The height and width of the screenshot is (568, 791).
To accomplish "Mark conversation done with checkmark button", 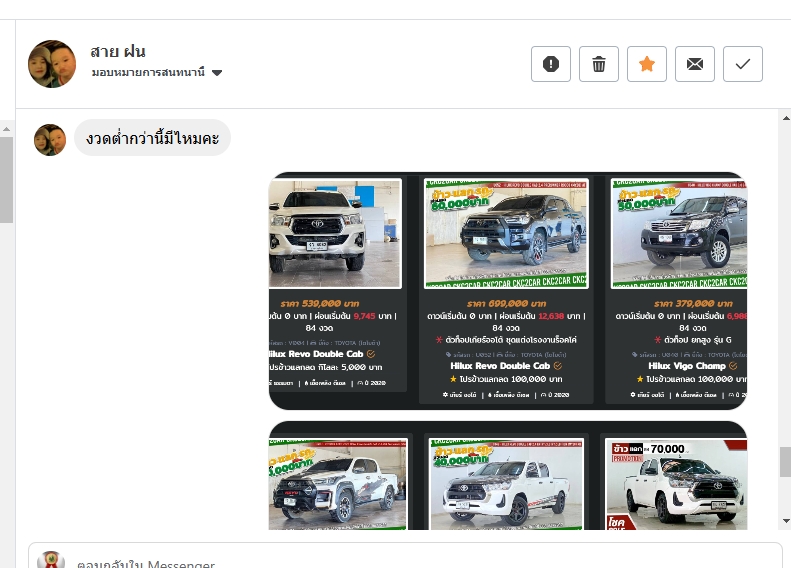I will [x=743, y=64].
